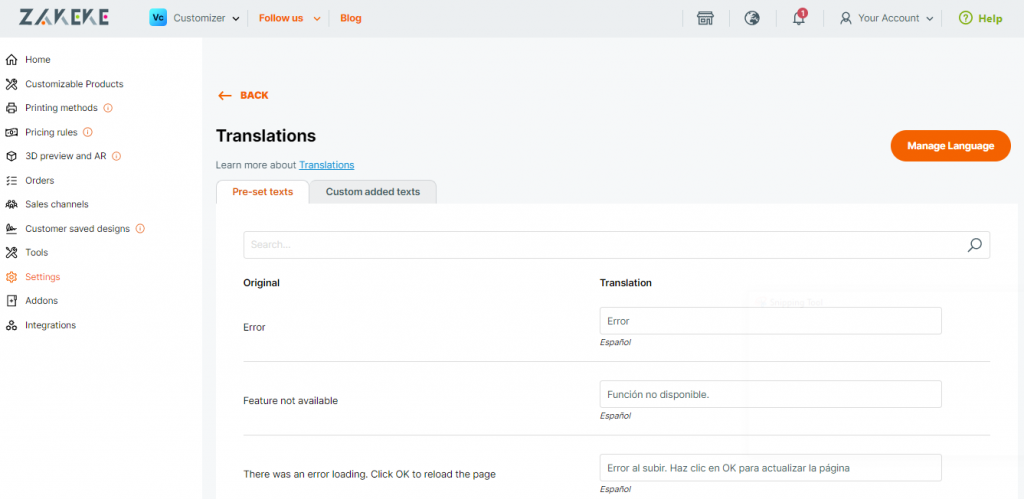This screenshot has height=499, width=1024.
Task: Select the Pre-set texts tab
Action: point(263,192)
